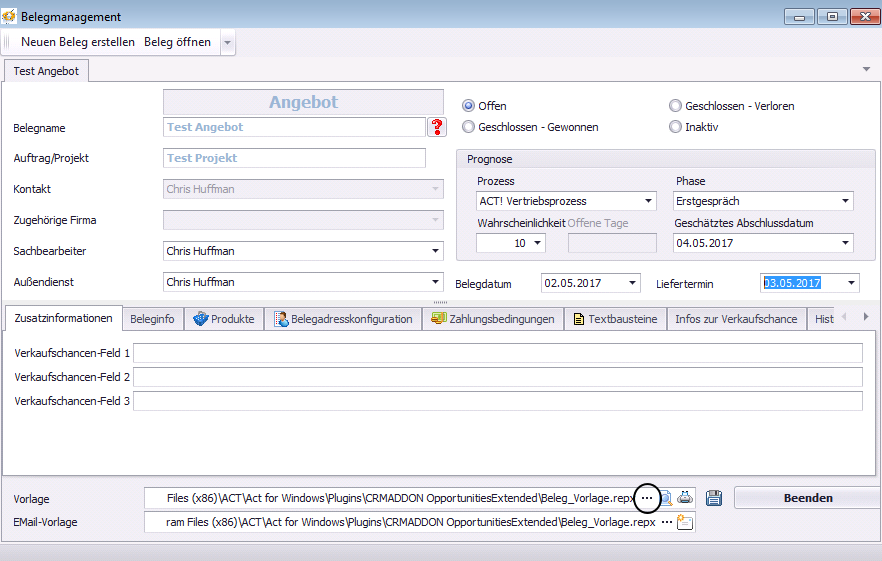The image size is (882, 561).
Task: Open the Prozess dropdown
Action: (x=648, y=201)
